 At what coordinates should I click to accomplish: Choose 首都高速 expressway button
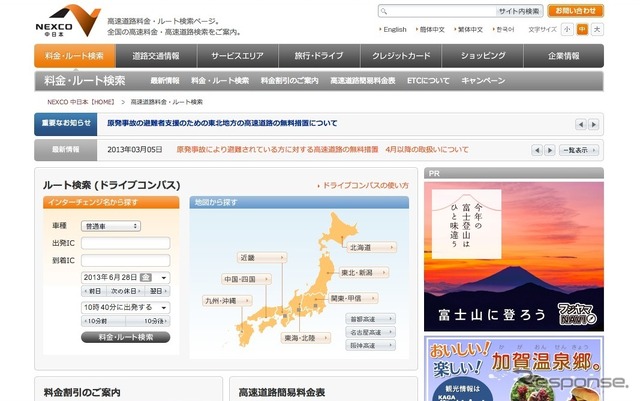coord(371,319)
